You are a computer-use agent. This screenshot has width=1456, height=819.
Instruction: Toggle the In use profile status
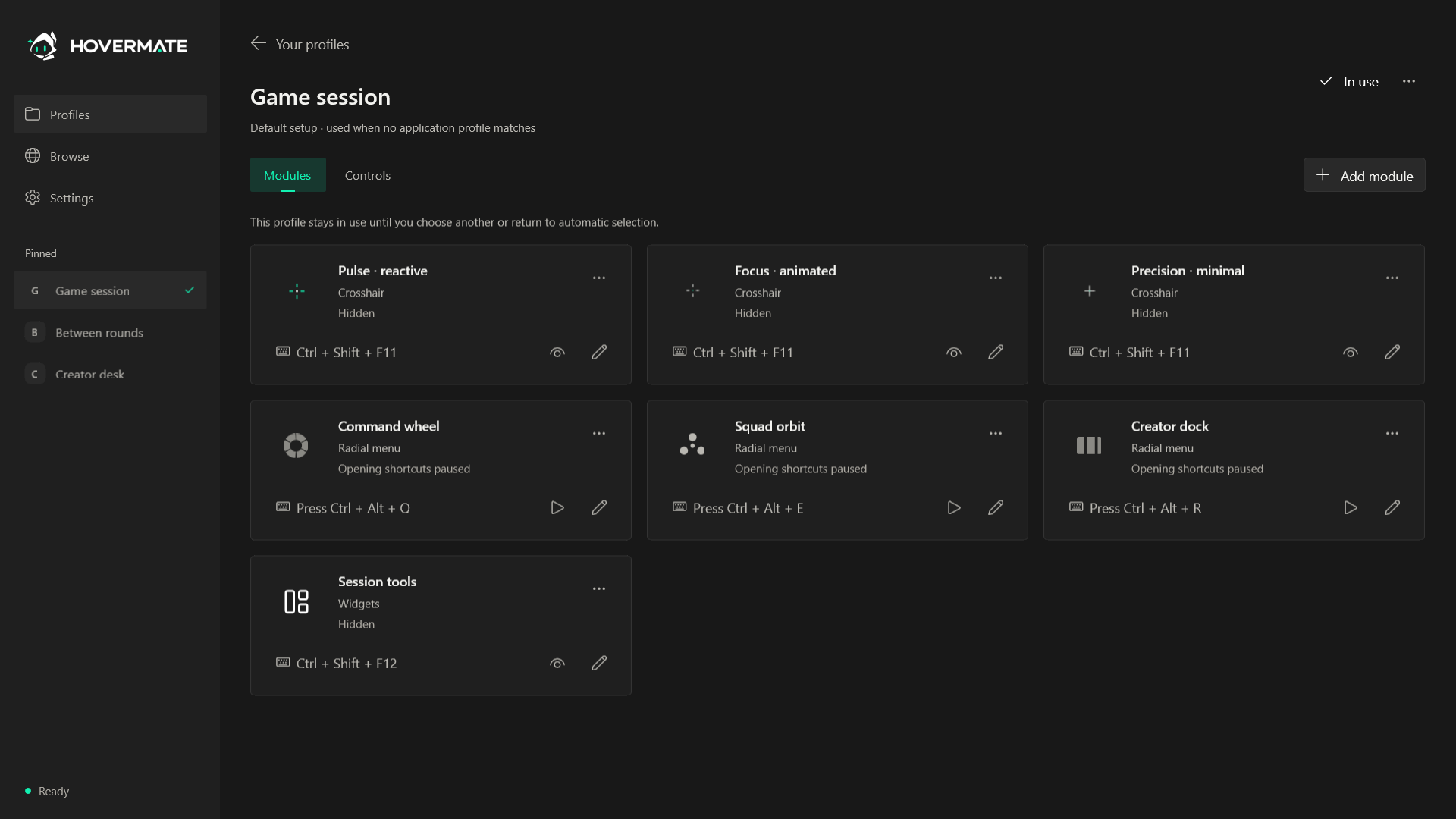(x=1349, y=81)
